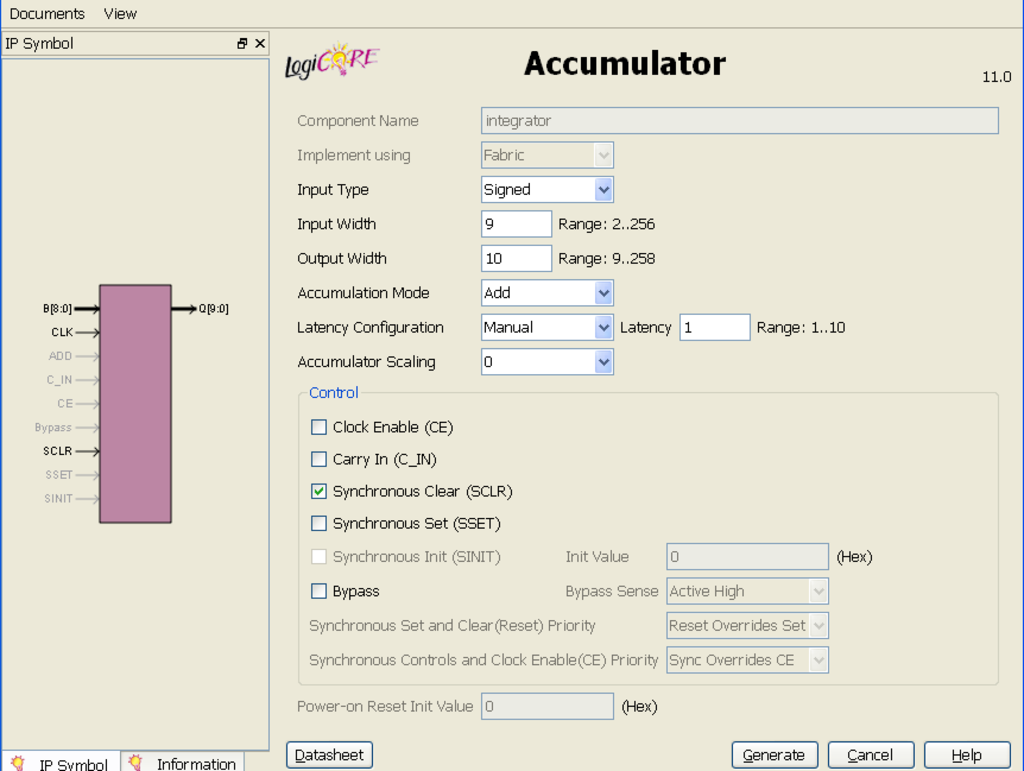This screenshot has height=771, width=1024.
Task: Close the IP Symbol panel
Action: (x=260, y=44)
